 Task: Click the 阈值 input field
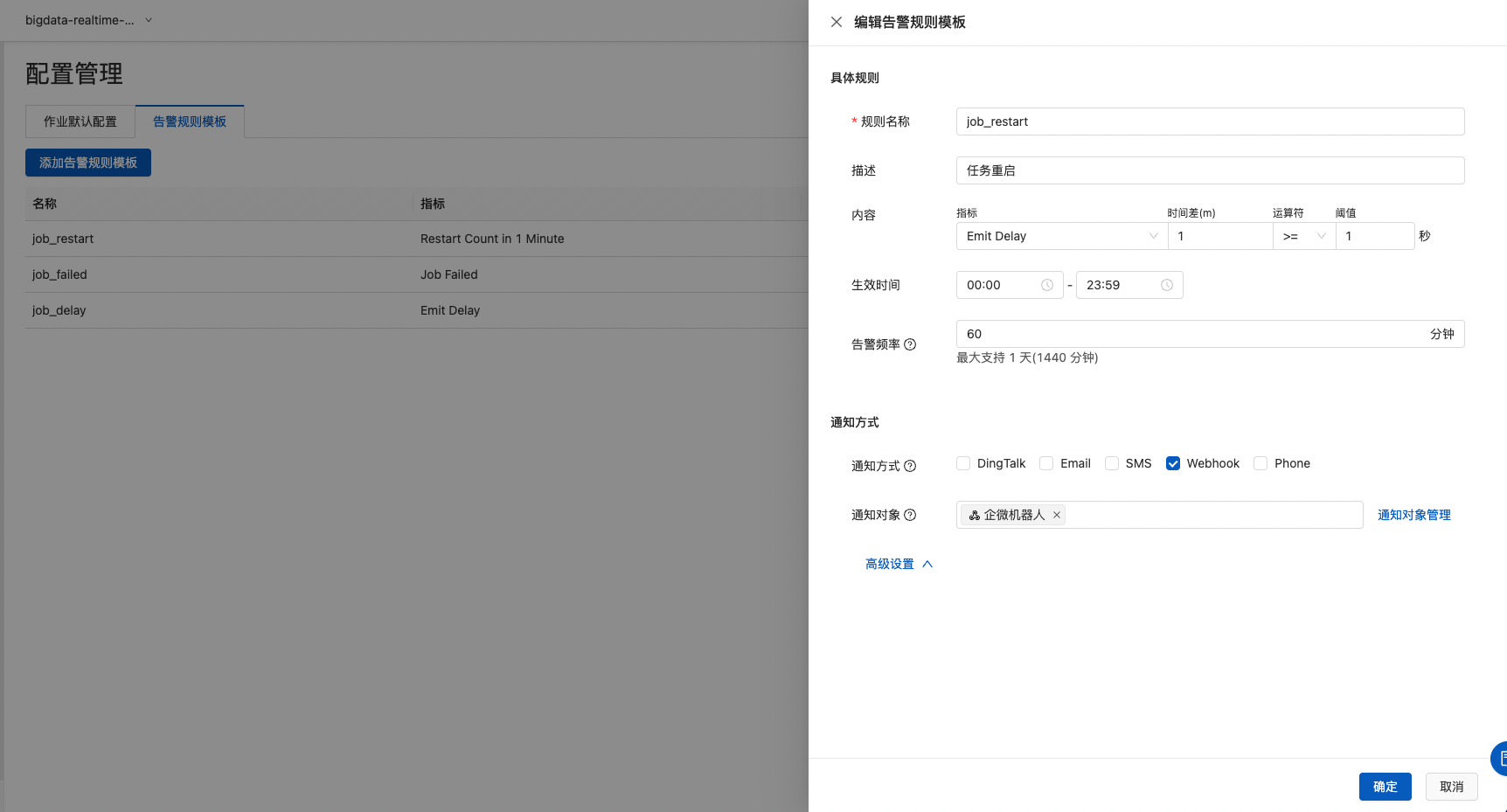(1375, 236)
